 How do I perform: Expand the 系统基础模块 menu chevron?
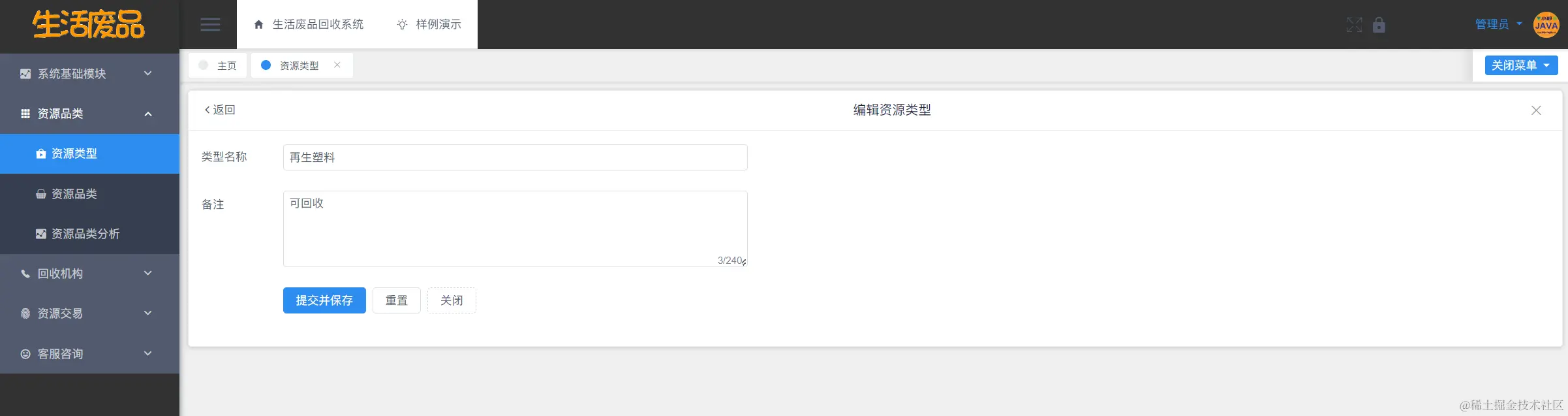click(148, 73)
